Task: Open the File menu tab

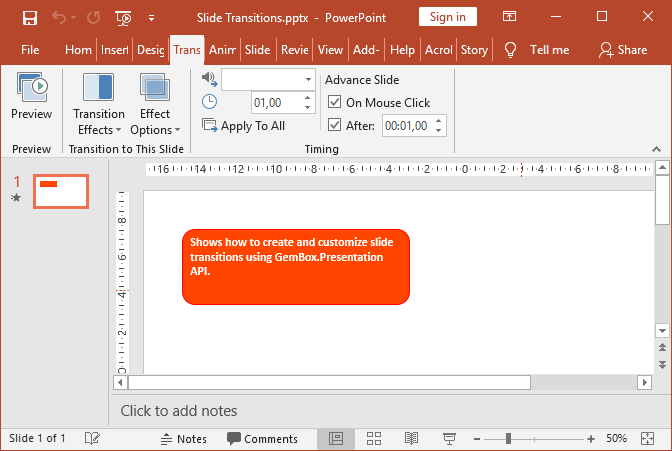Action: point(30,50)
